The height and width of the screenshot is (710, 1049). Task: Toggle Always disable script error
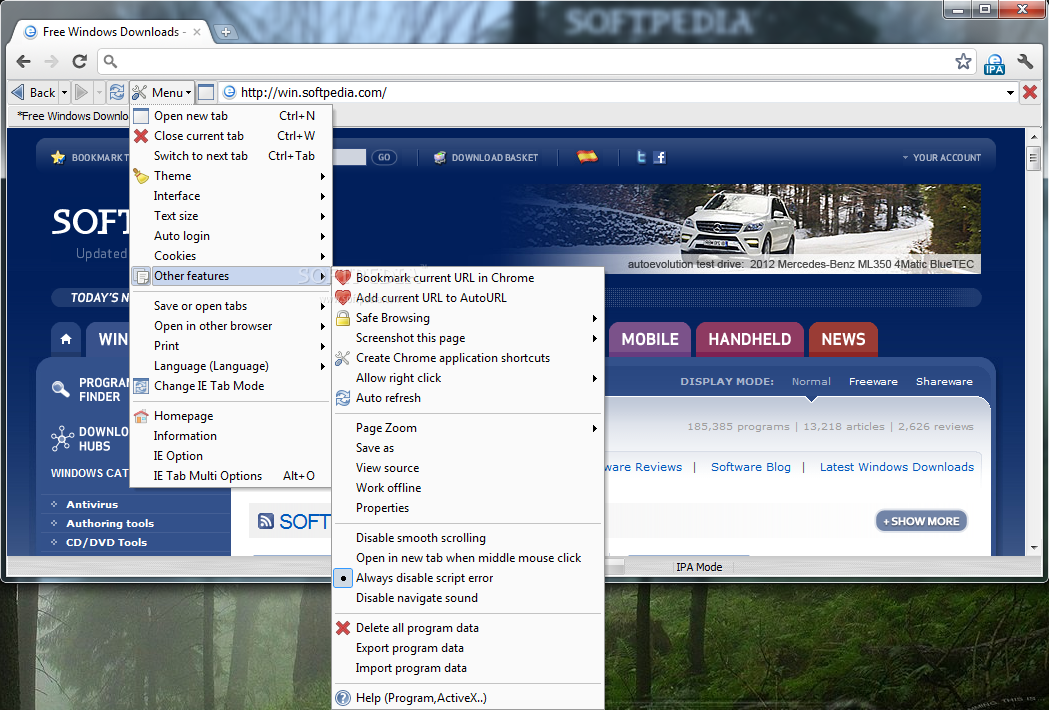click(x=468, y=578)
